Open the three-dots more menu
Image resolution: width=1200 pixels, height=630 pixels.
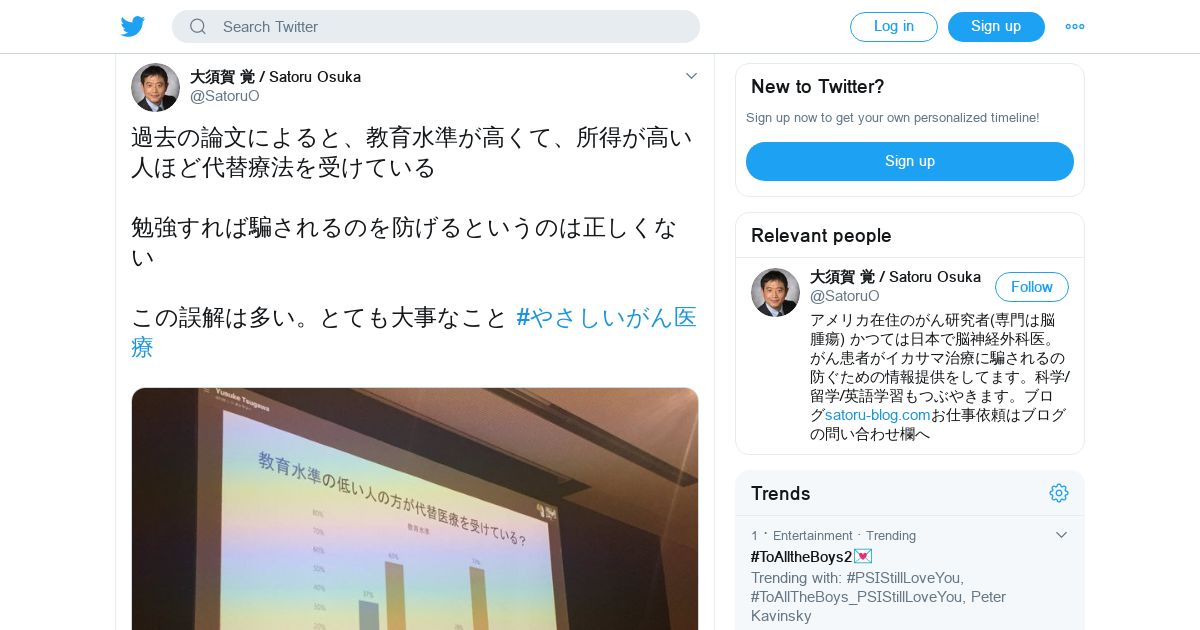coord(1075,27)
